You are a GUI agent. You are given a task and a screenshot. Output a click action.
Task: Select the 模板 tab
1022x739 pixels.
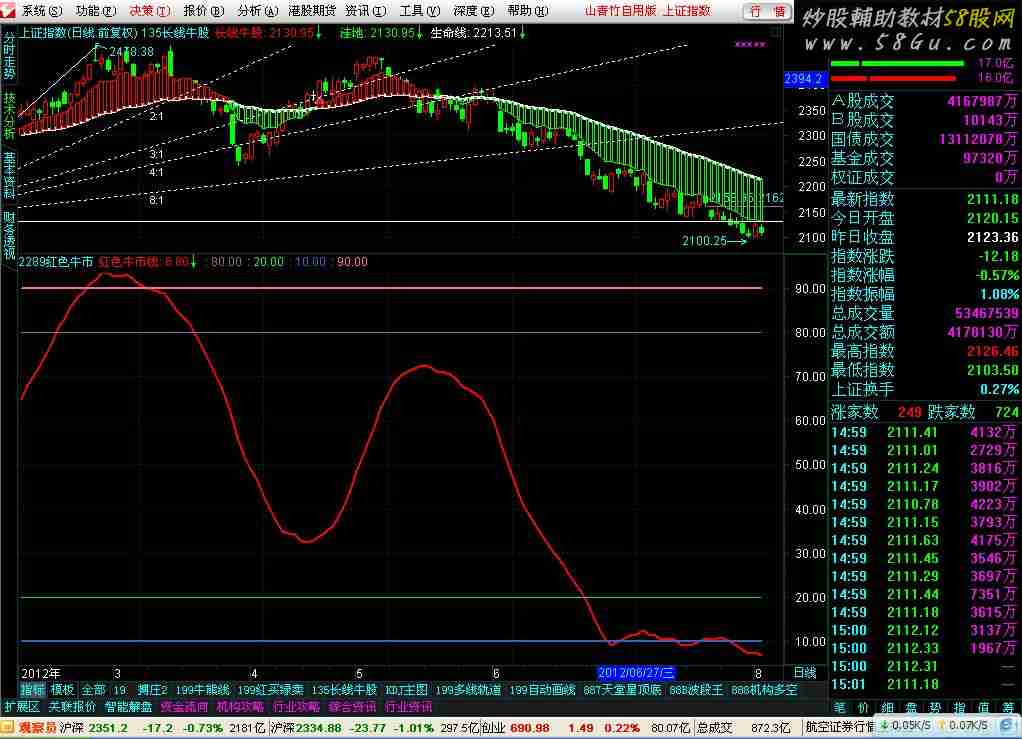(63, 690)
